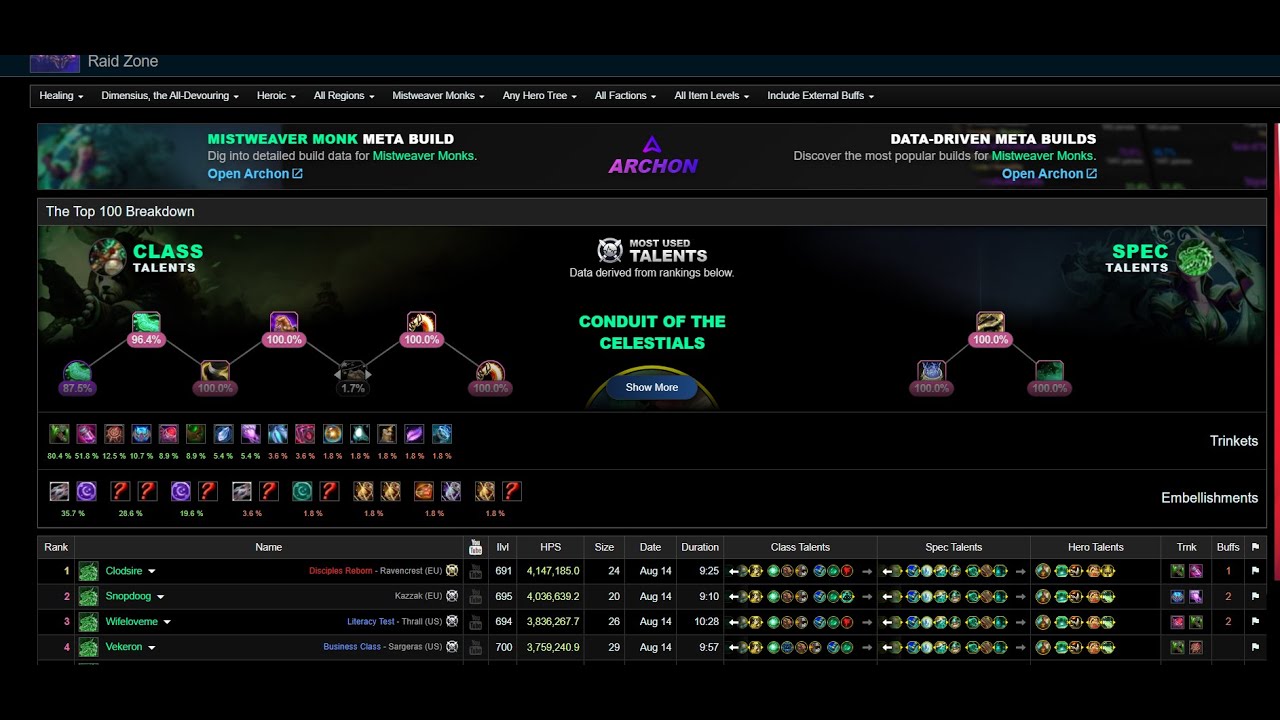Viewport: 1280px width, 720px height.
Task: Click the HPS value 4,036,639.2
Action: click(553, 596)
